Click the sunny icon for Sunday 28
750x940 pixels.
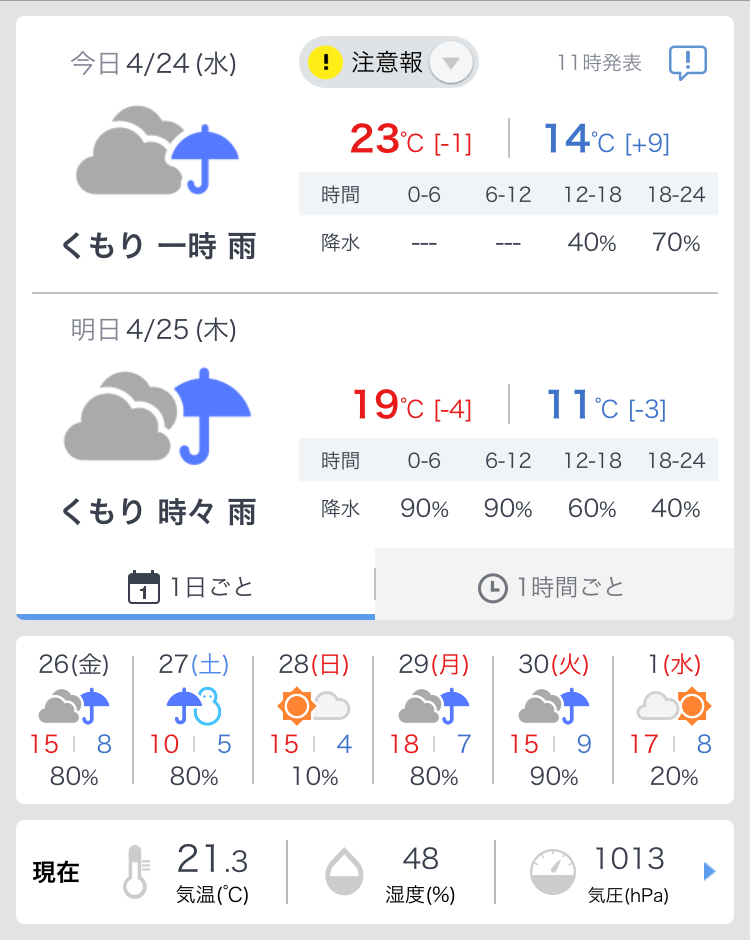[296, 708]
